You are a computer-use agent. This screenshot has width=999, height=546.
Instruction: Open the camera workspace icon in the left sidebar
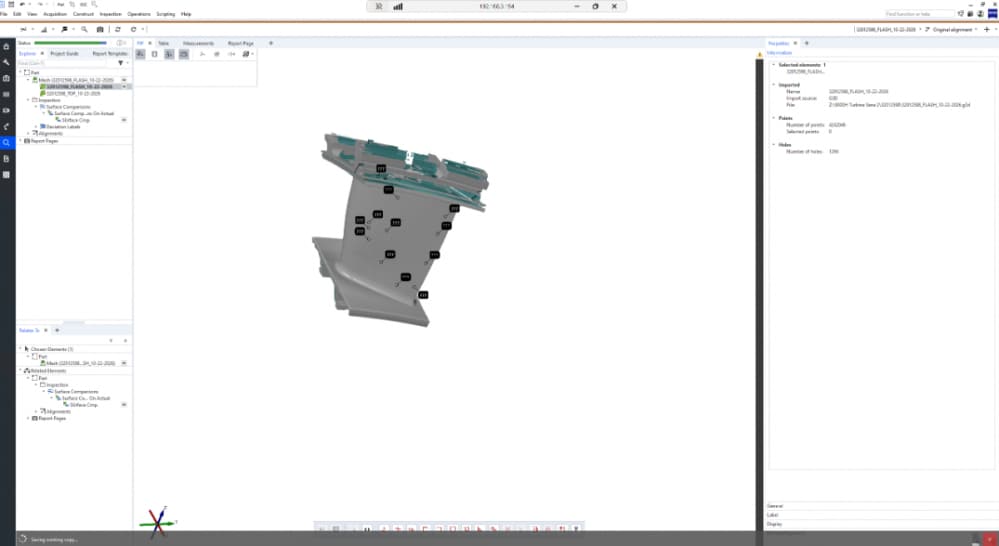point(6,110)
